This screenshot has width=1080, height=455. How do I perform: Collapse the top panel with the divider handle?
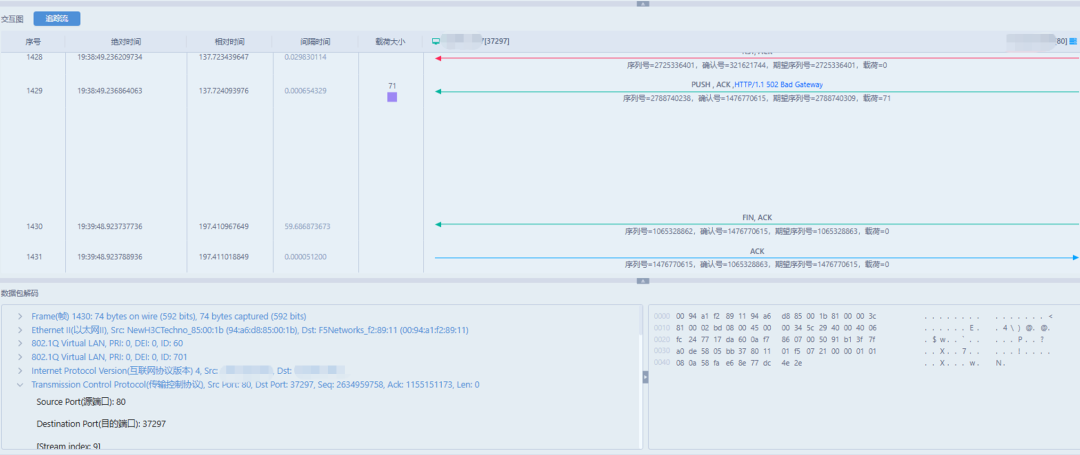coord(643,3)
